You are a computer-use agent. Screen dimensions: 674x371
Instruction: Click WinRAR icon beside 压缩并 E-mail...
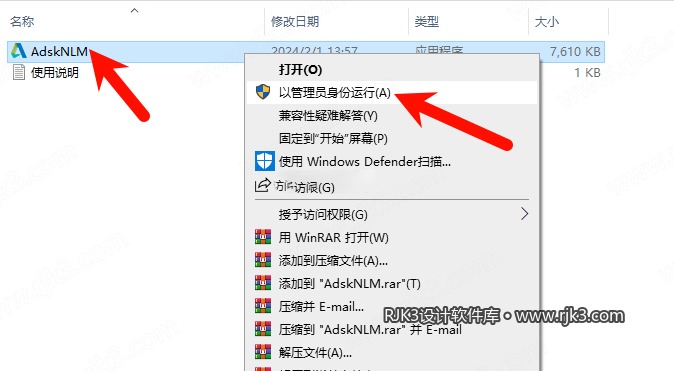[263, 306]
